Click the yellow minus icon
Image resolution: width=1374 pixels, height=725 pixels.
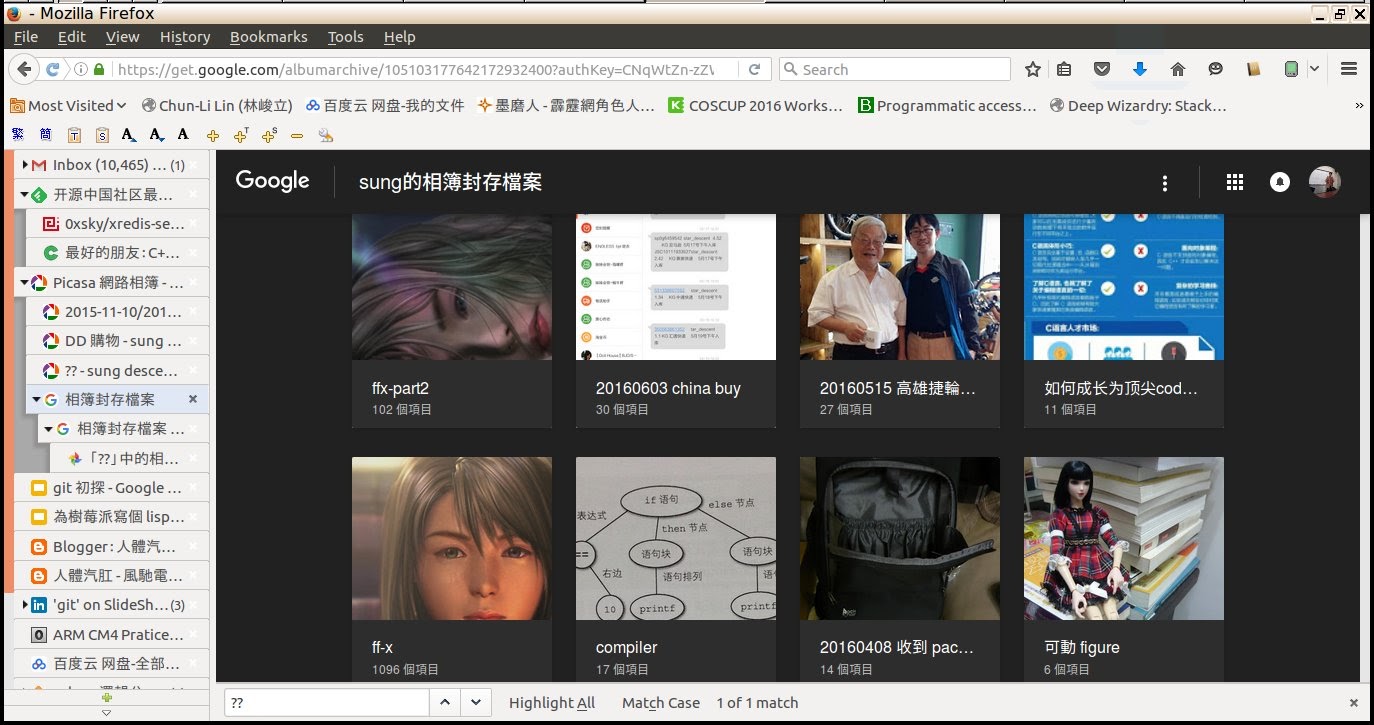pyautogui.click(x=297, y=135)
